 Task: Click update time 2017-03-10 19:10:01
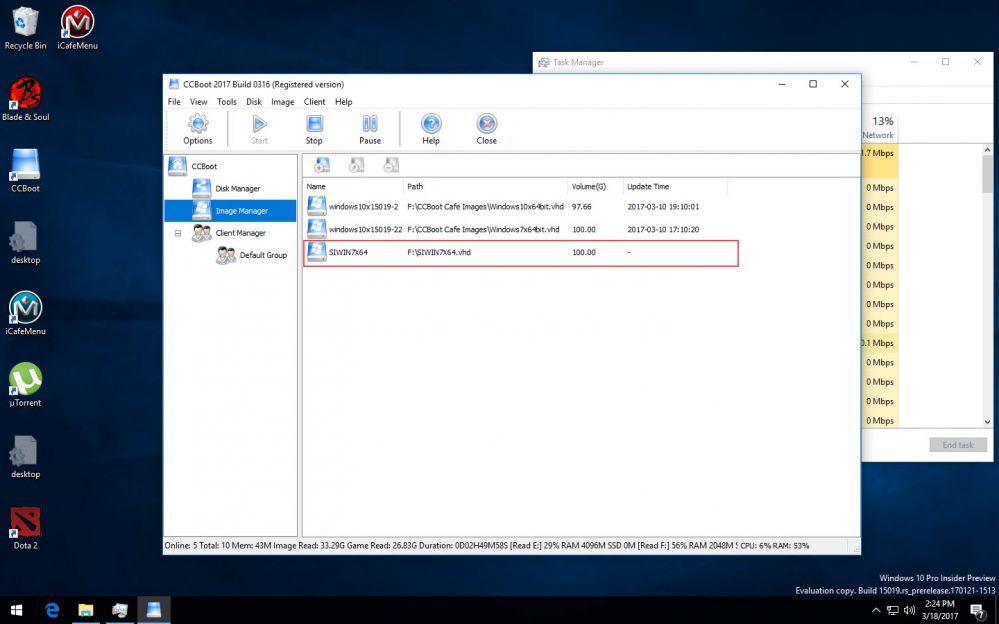pyautogui.click(x=663, y=207)
